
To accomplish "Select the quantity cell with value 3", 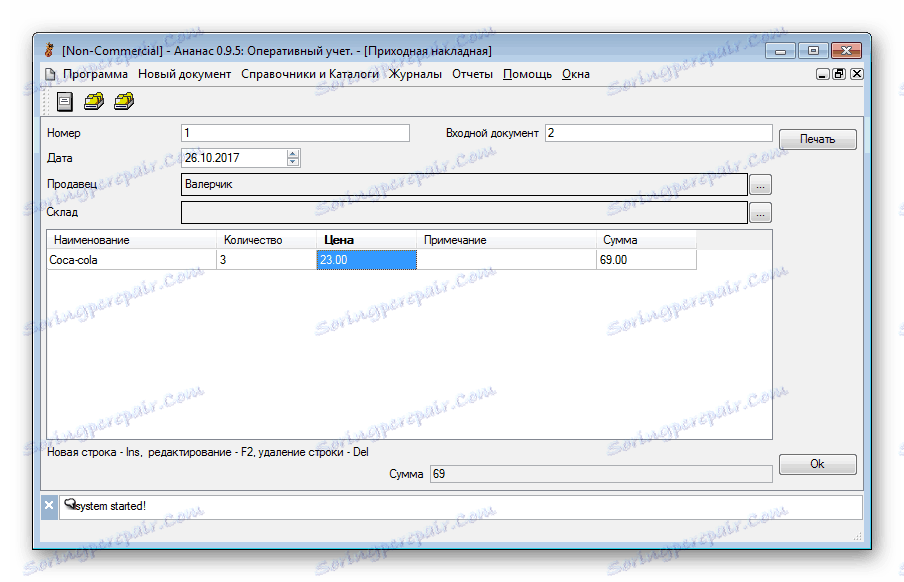I will pos(266,260).
